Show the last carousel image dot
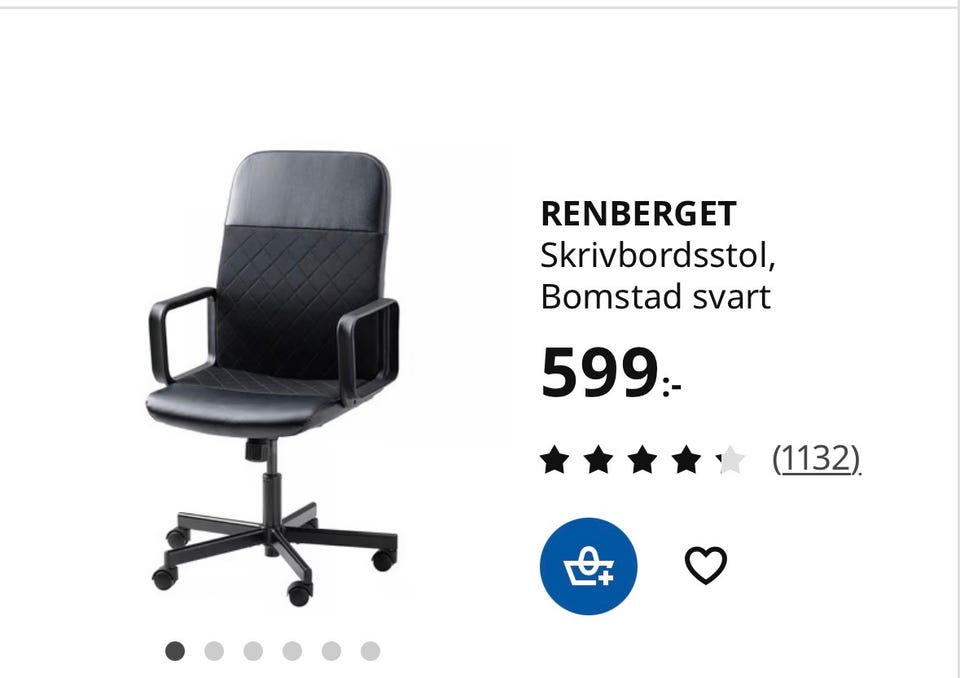Image resolution: width=960 pixels, height=678 pixels. [x=370, y=651]
